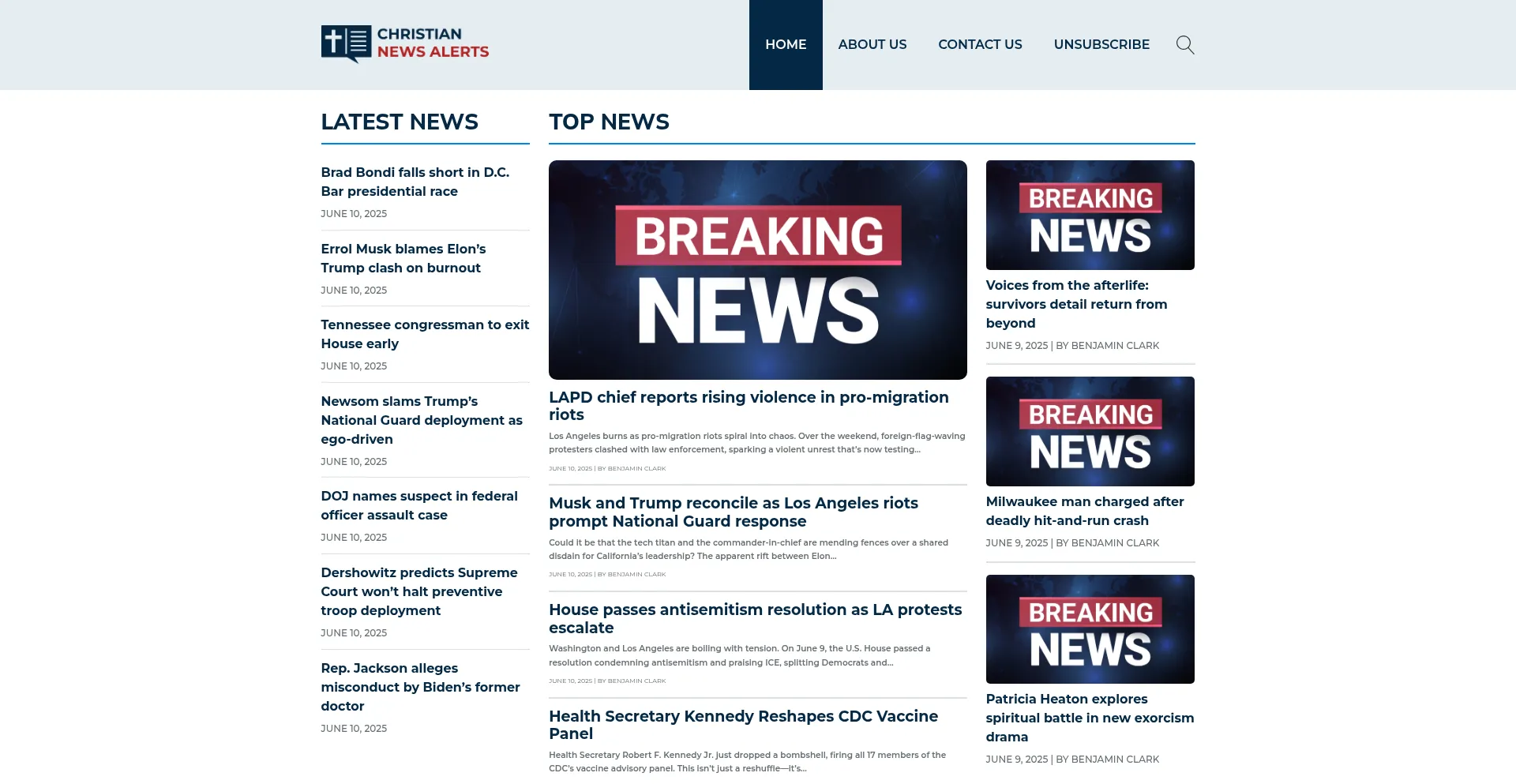
Task: Read DOJ names suspect in assault case
Action: (419, 505)
